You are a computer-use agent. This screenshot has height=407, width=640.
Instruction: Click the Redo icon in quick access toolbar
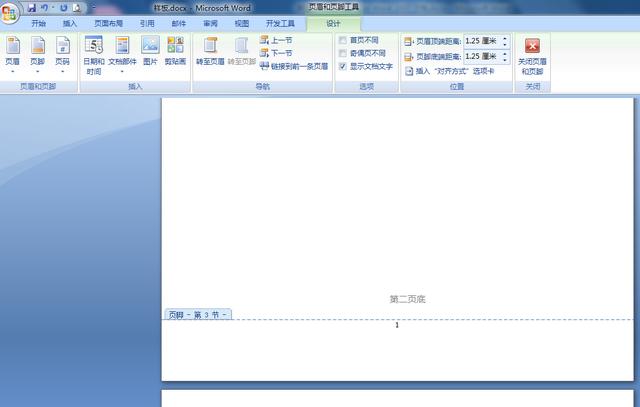(64, 8)
